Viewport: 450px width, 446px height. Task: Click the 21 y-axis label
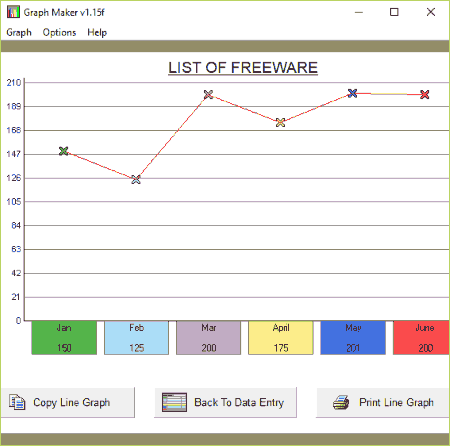[x=16, y=297]
